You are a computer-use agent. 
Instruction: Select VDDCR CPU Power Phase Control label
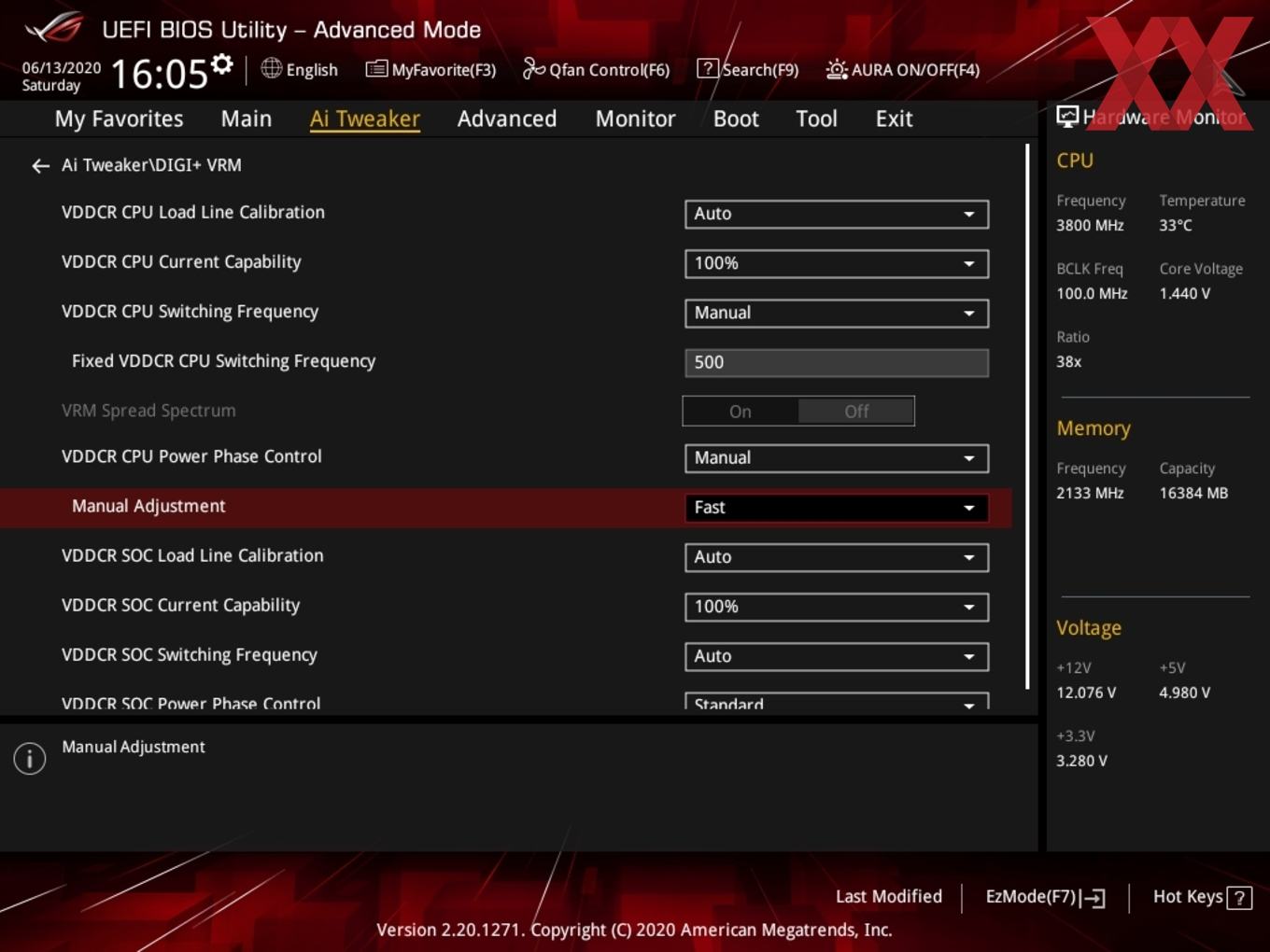[x=191, y=456]
